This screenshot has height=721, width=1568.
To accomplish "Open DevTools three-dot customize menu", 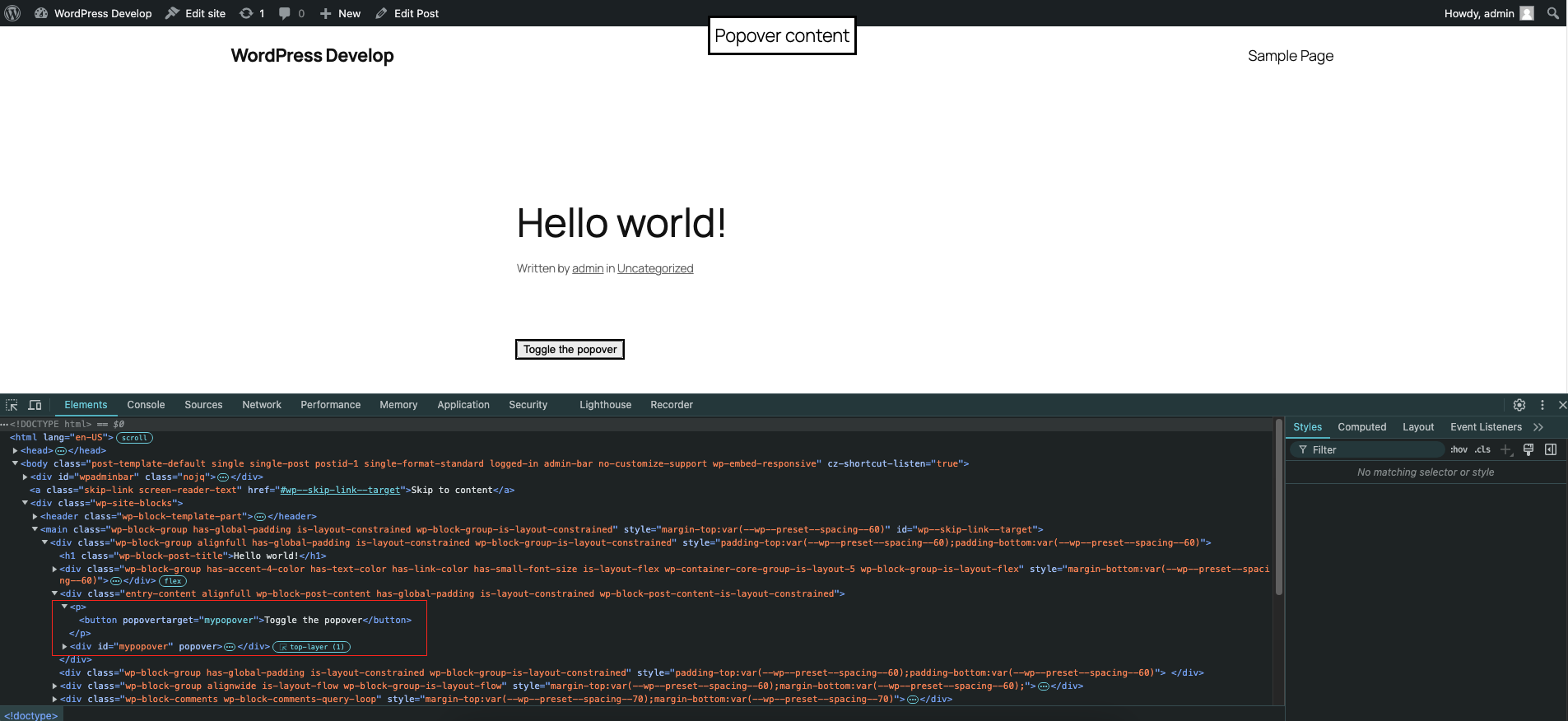I will pos(1542,405).
